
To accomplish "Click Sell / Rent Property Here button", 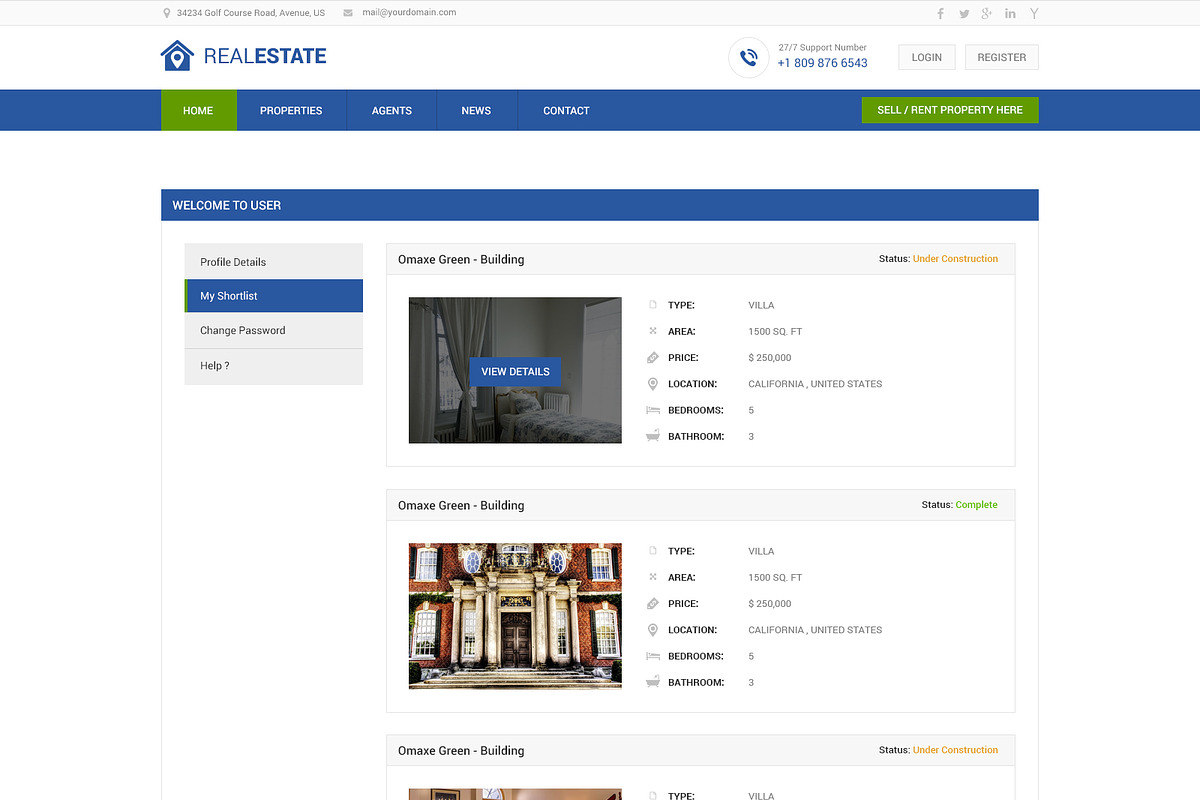I will tap(950, 110).
